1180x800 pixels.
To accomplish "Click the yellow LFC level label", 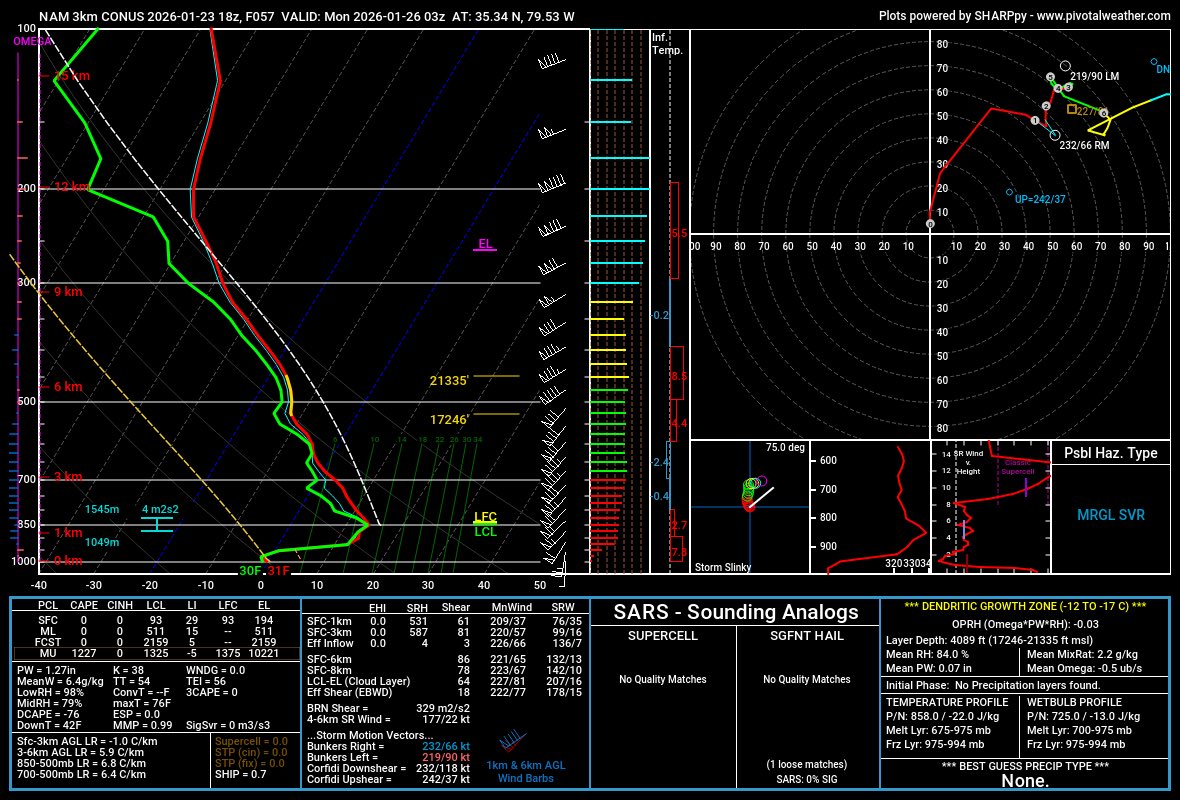I will tap(485, 516).
